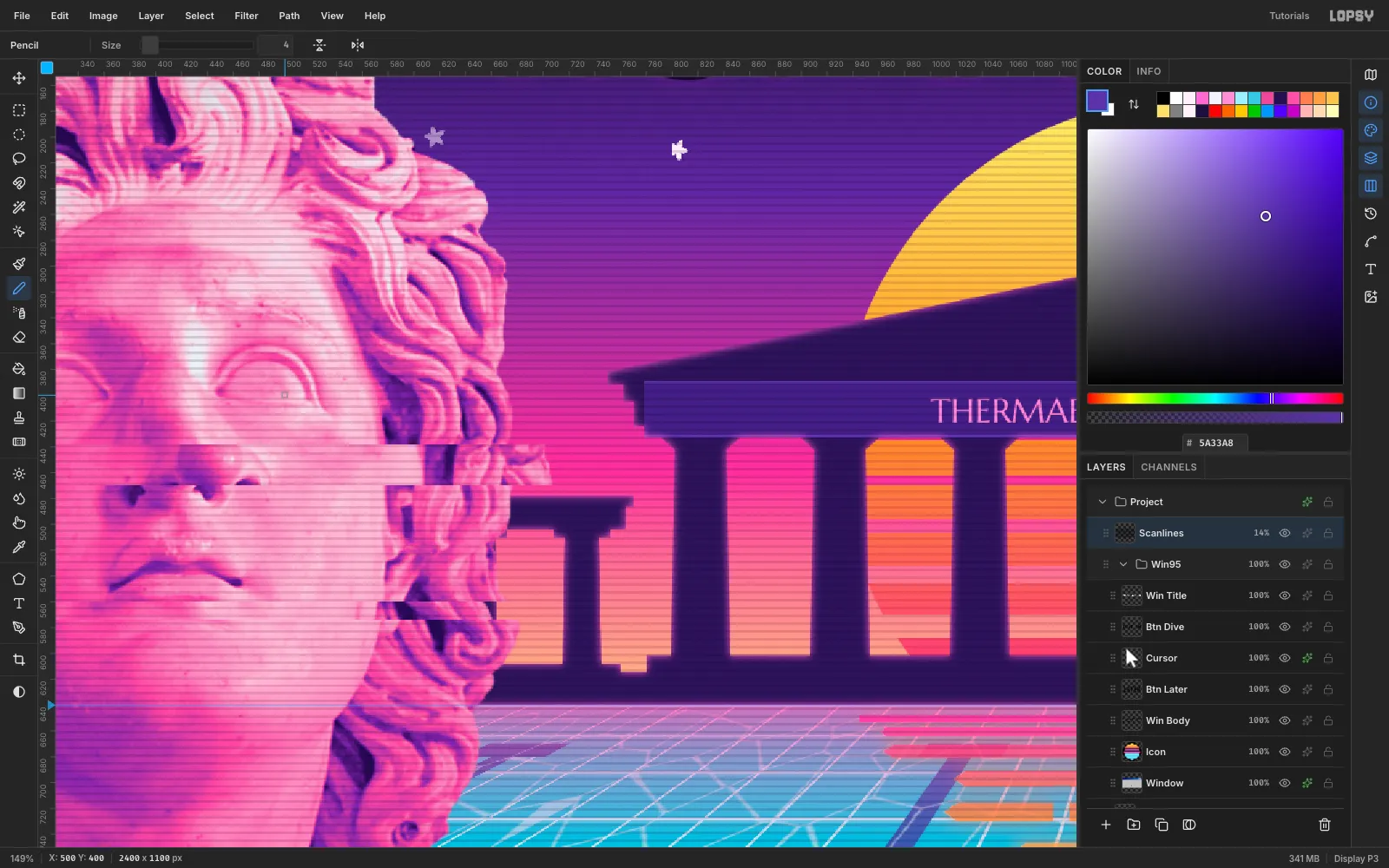Open the Filter menu

(x=247, y=16)
